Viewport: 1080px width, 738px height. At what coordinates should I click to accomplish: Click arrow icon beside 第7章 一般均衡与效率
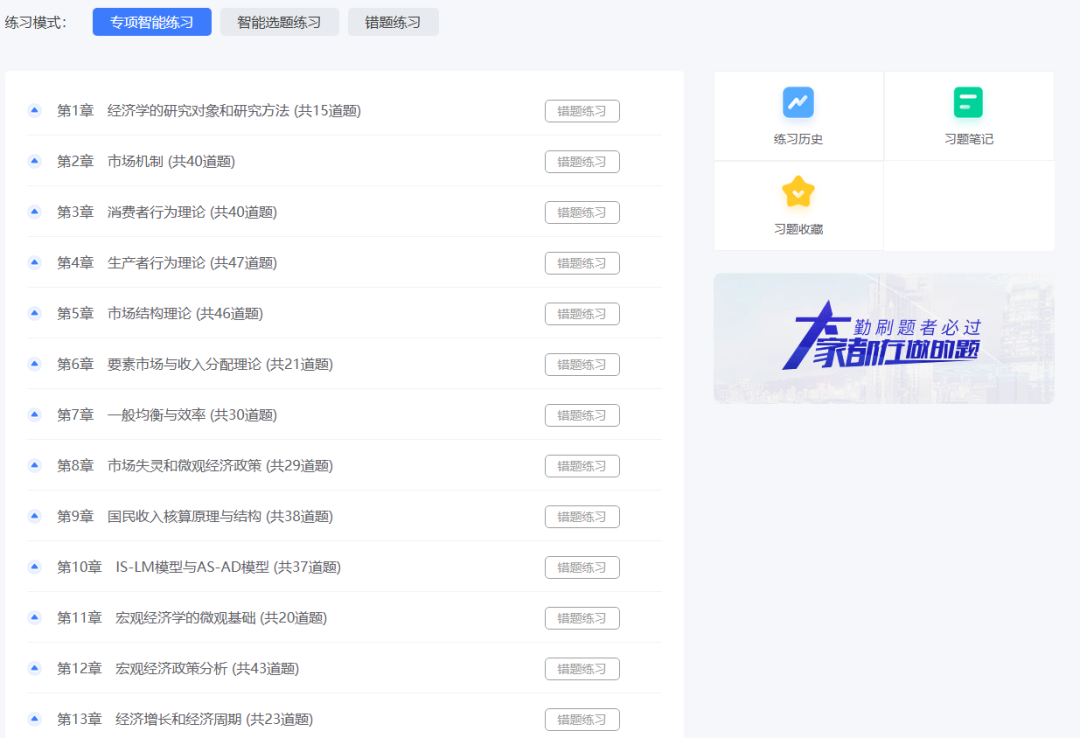34,415
